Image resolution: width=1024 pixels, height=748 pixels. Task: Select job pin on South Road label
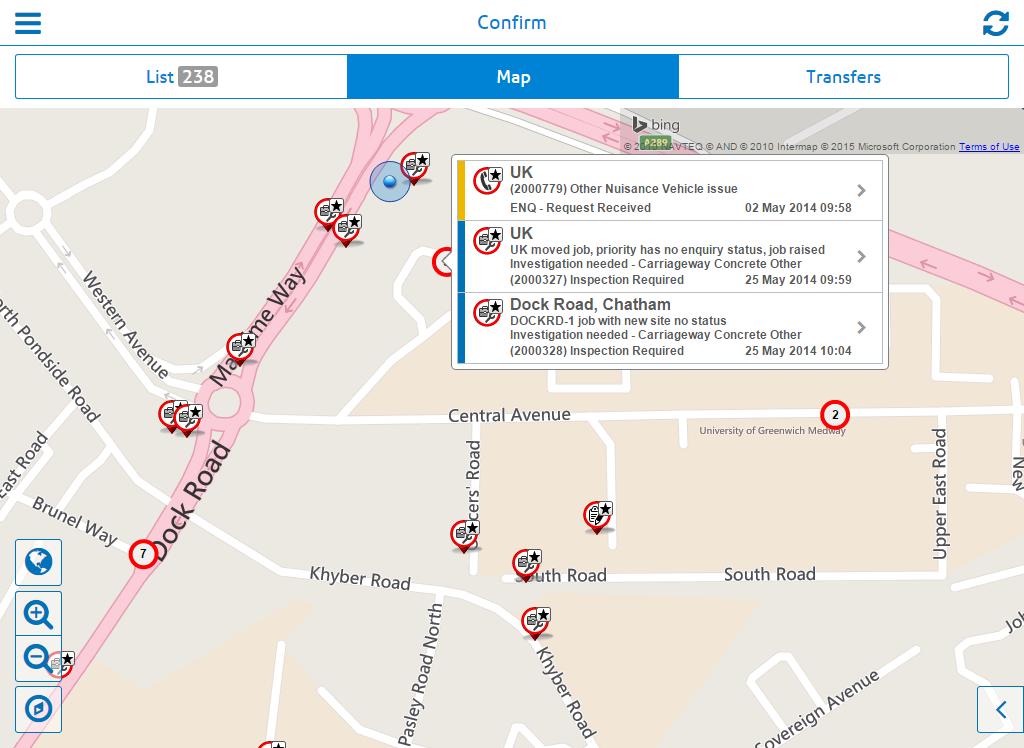[526, 564]
